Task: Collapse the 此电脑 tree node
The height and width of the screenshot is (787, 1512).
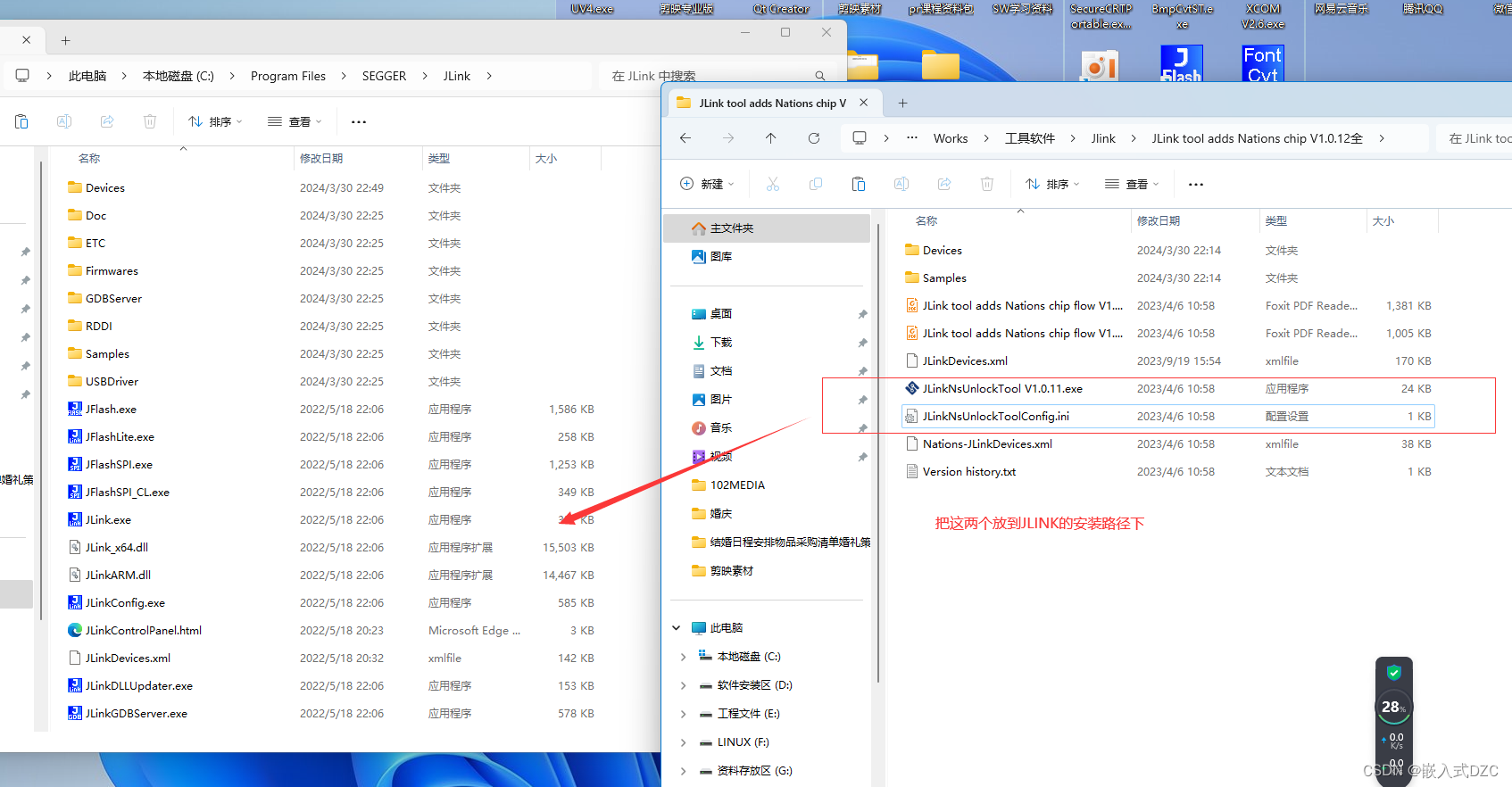Action: point(677,627)
